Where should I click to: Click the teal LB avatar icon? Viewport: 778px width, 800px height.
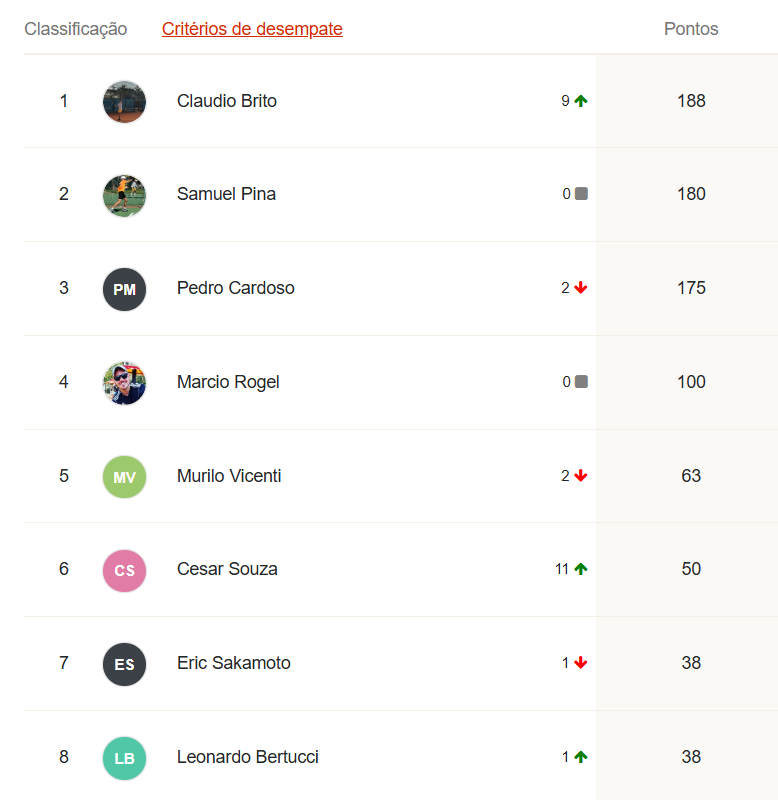click(x=124, y=758)
